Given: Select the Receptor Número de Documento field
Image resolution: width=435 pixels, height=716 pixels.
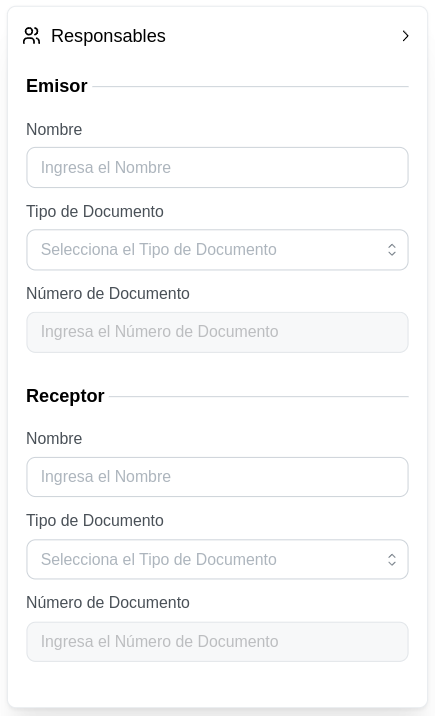Looking at the screenshot, I should coord(217,642).
